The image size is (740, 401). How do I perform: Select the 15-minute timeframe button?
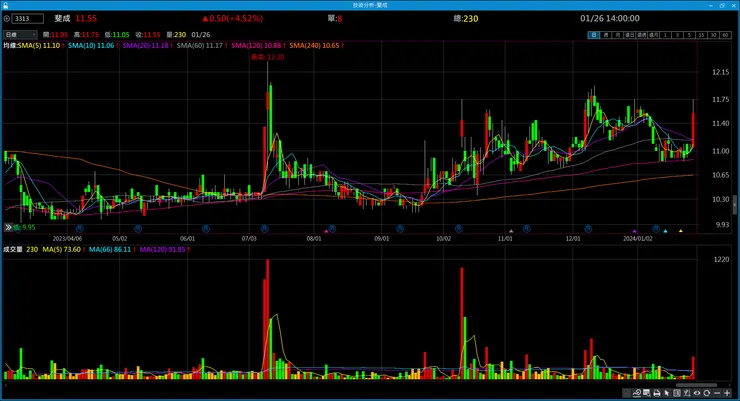tap(702, 35)
